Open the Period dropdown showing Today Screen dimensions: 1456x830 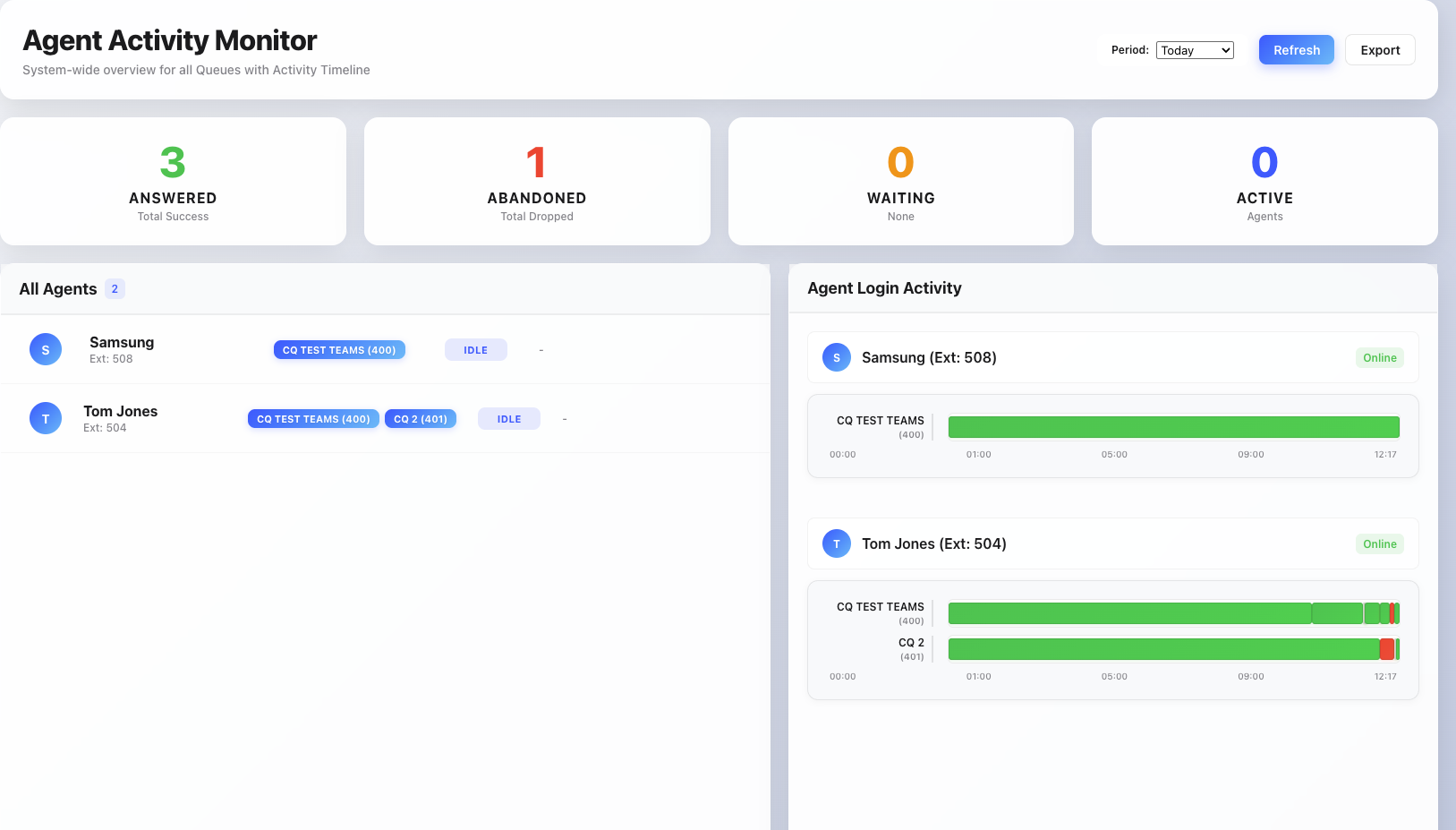[x=1195, y=50]
